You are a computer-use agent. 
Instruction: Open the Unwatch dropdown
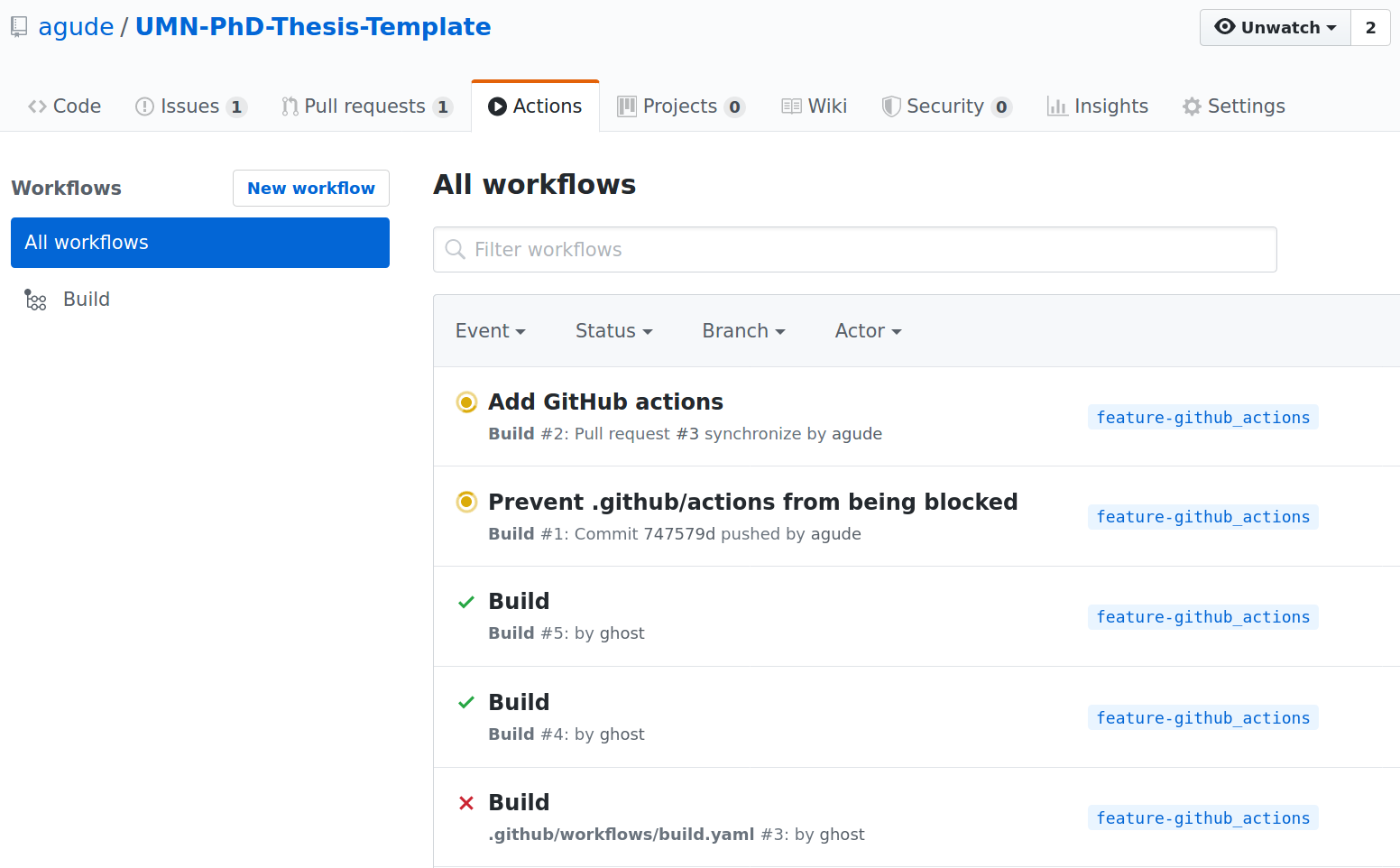coord(1276,28)
